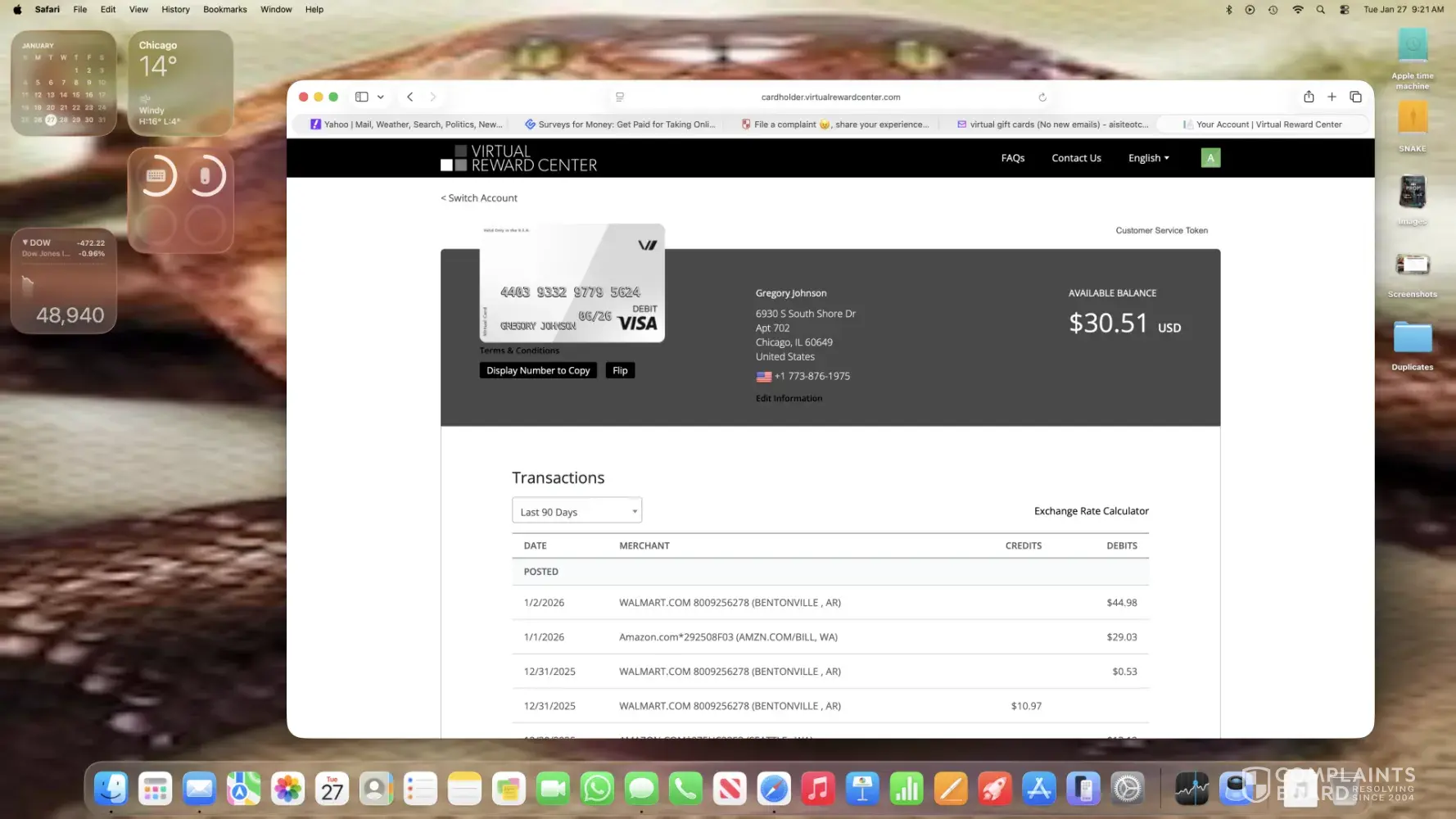Click the Safari share icon
This screenshot has width=1456, height=819.
point(1309,97)
